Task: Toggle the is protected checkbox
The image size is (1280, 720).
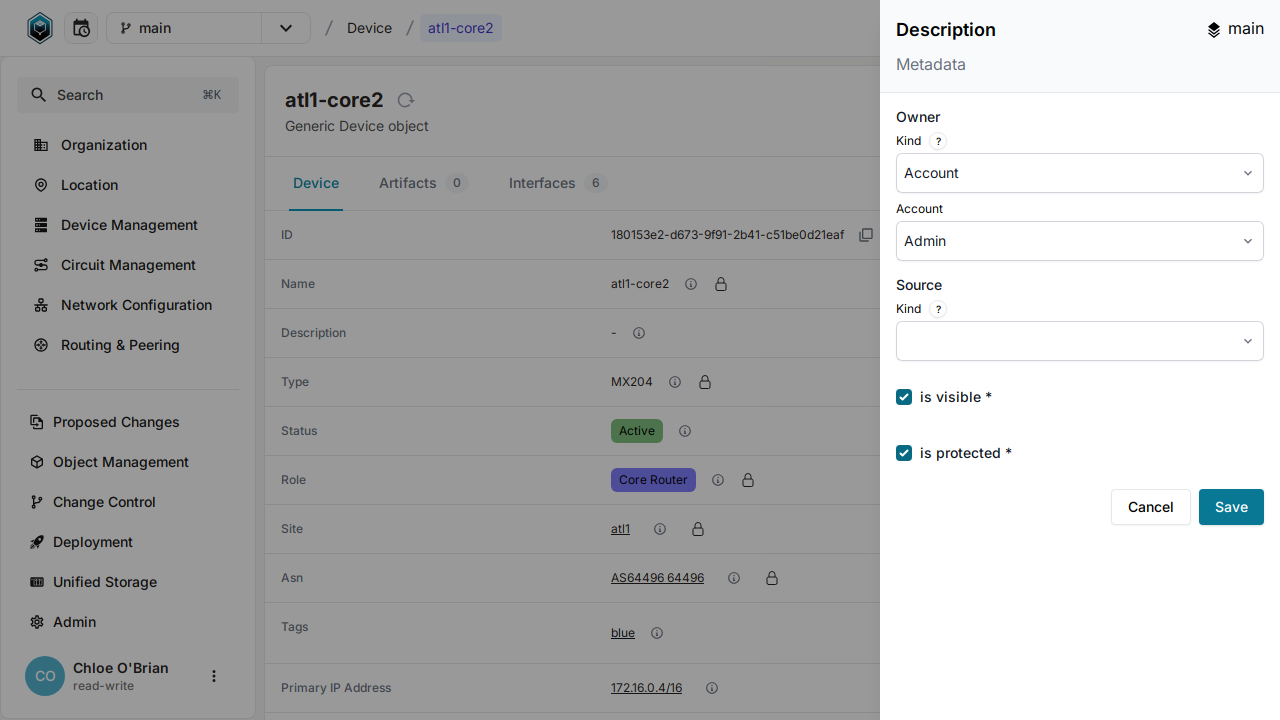Action: point(904,453)
